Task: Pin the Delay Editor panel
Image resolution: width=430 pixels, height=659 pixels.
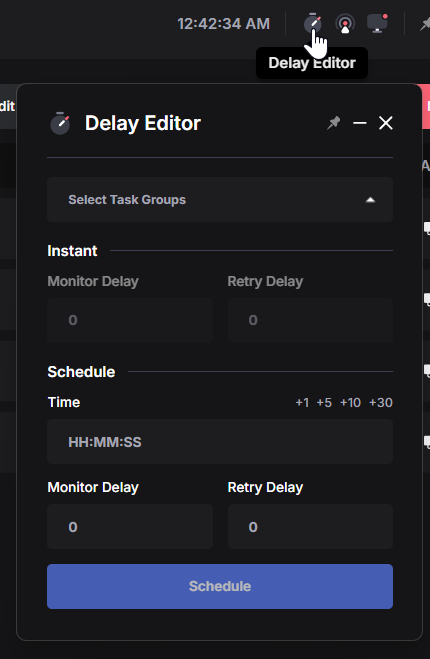Action: pyautogui.click(x=334, y=123)
